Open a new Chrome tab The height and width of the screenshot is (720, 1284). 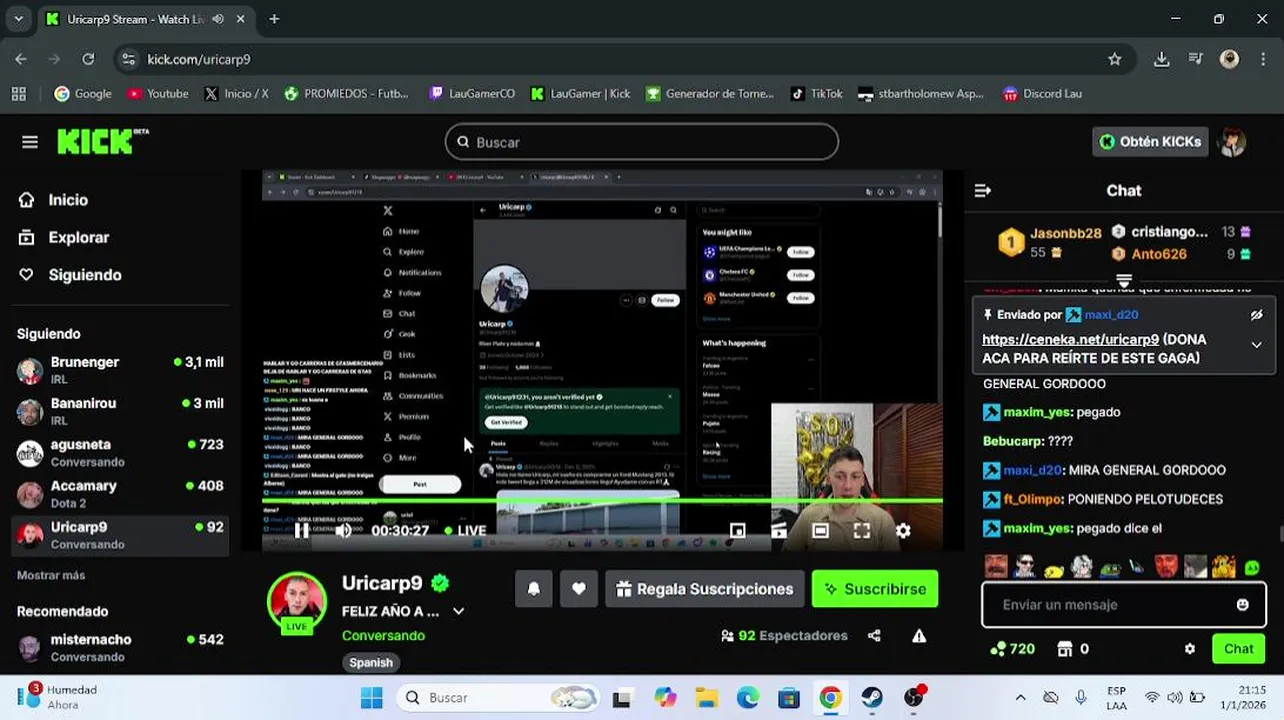tap(274, 19)
